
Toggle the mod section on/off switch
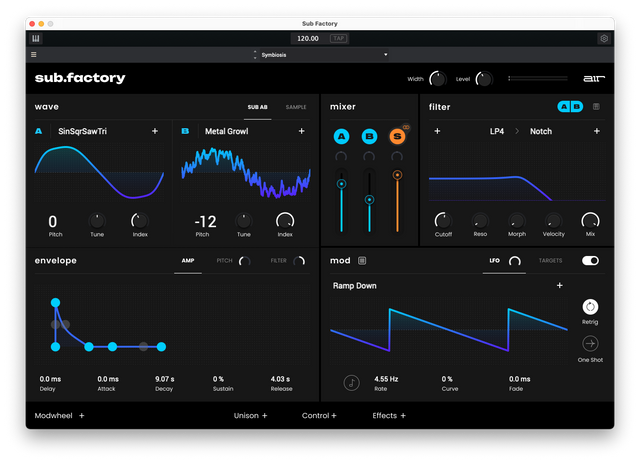[591, 261]
